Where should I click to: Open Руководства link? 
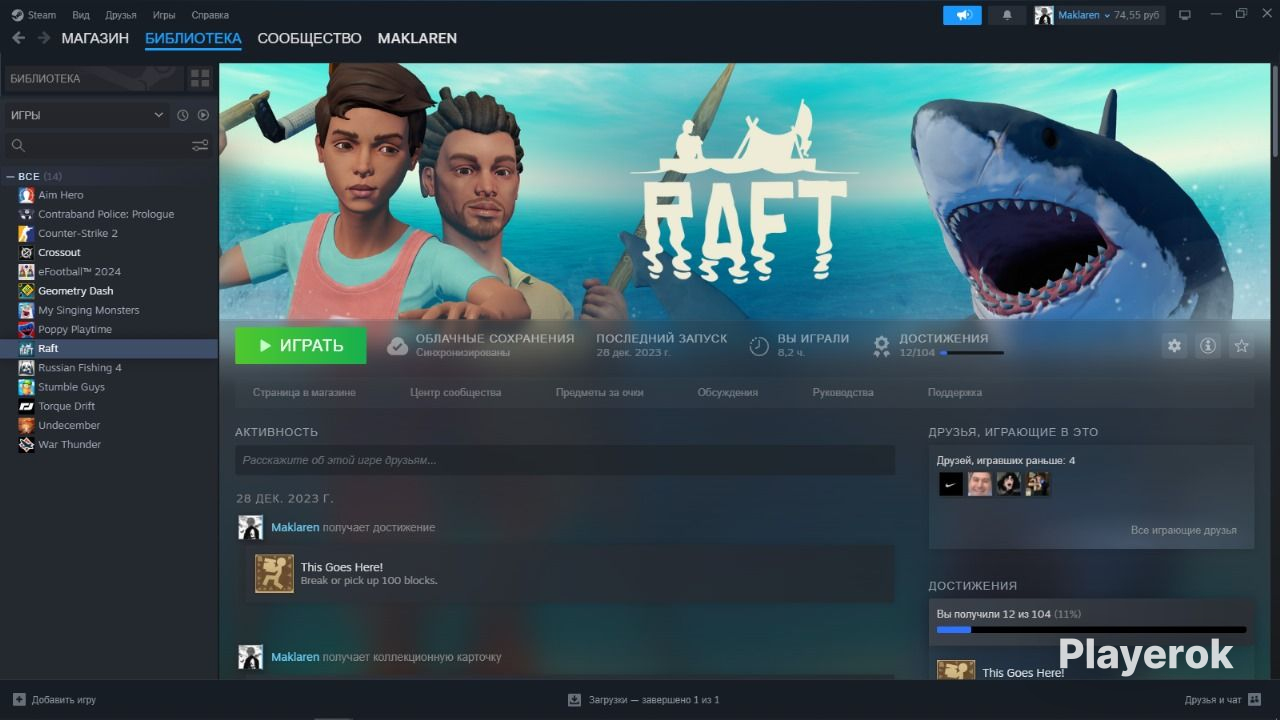[843, 393]
